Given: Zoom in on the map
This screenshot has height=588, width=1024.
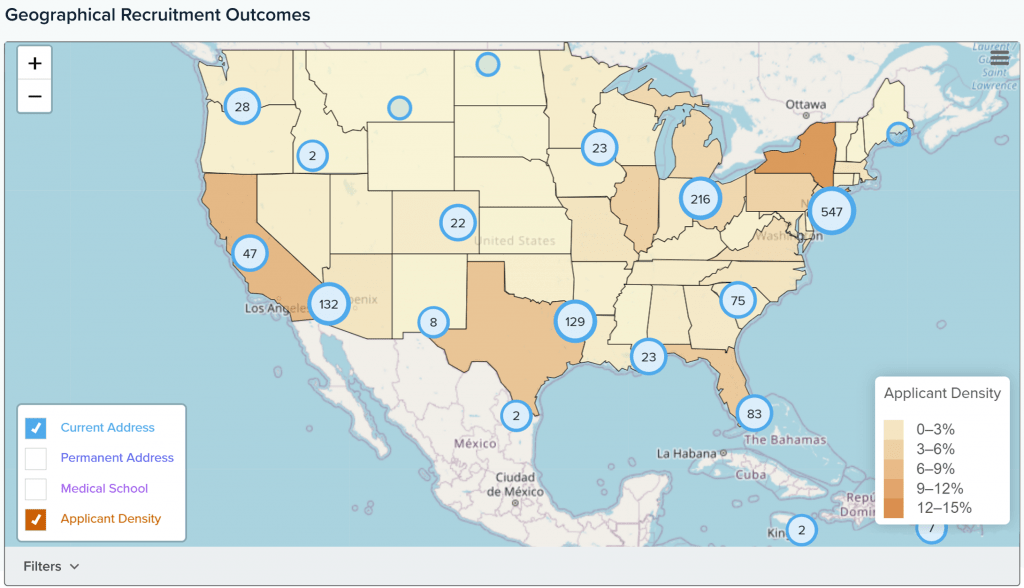Looking at the screenshot, I should pyautogui.click(x=35, y=64).
